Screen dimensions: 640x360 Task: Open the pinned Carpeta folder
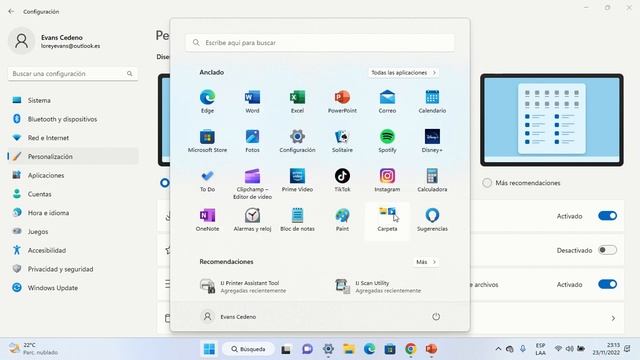tap(387, 221)
